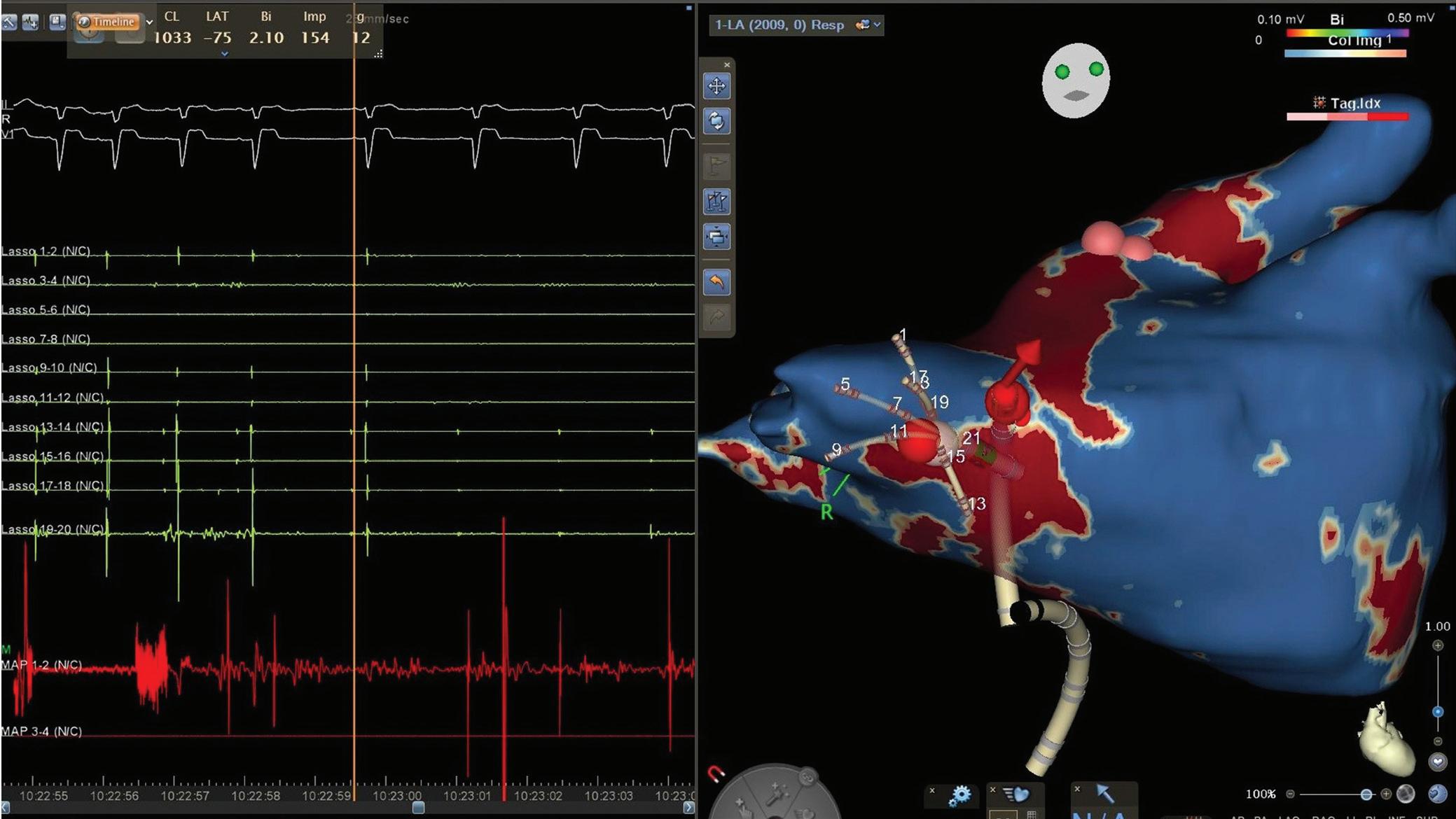
Task: Open the gear settings at bottom
Action: [960, 795]
